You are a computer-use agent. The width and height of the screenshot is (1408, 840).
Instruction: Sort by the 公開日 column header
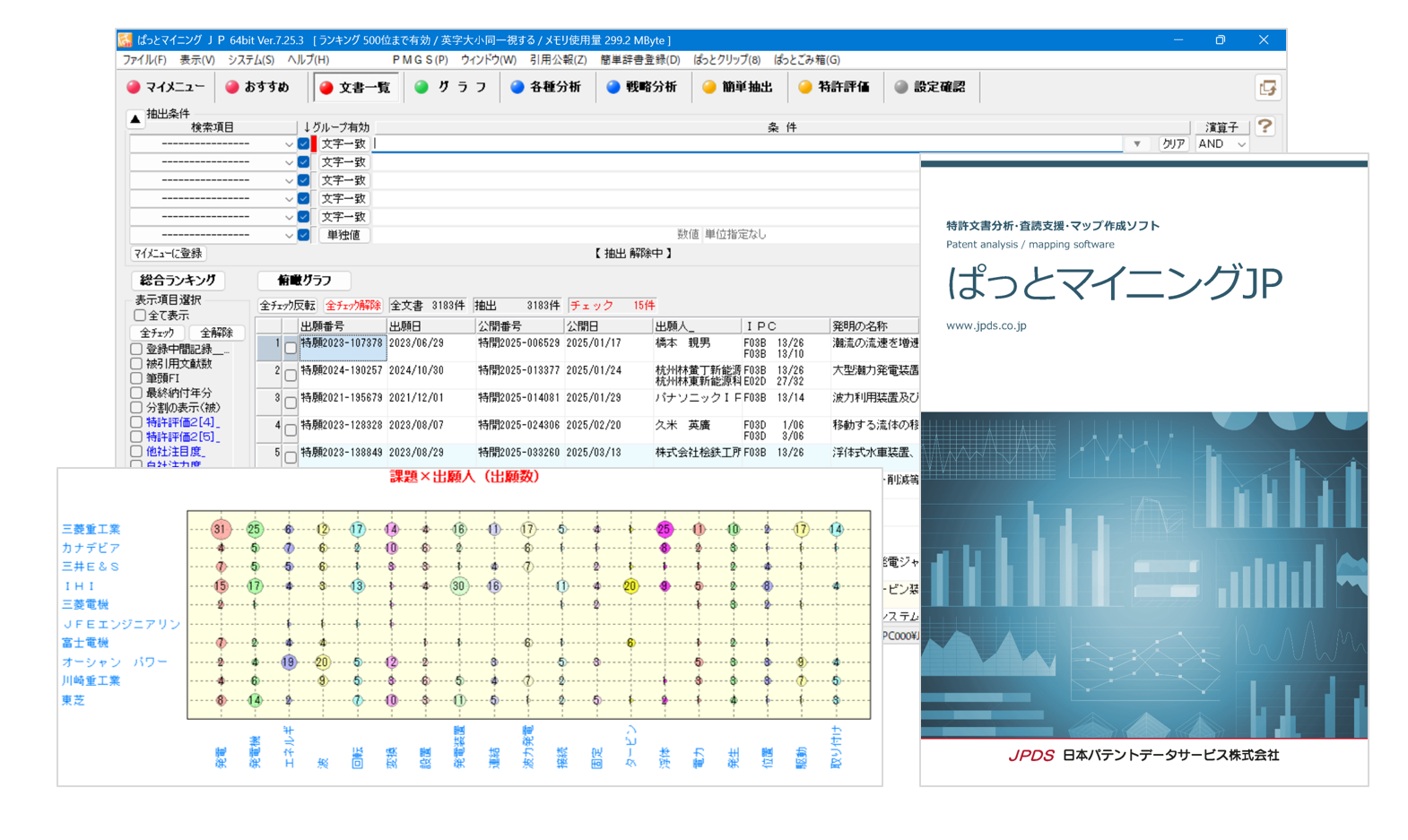[x=607, y=326]
